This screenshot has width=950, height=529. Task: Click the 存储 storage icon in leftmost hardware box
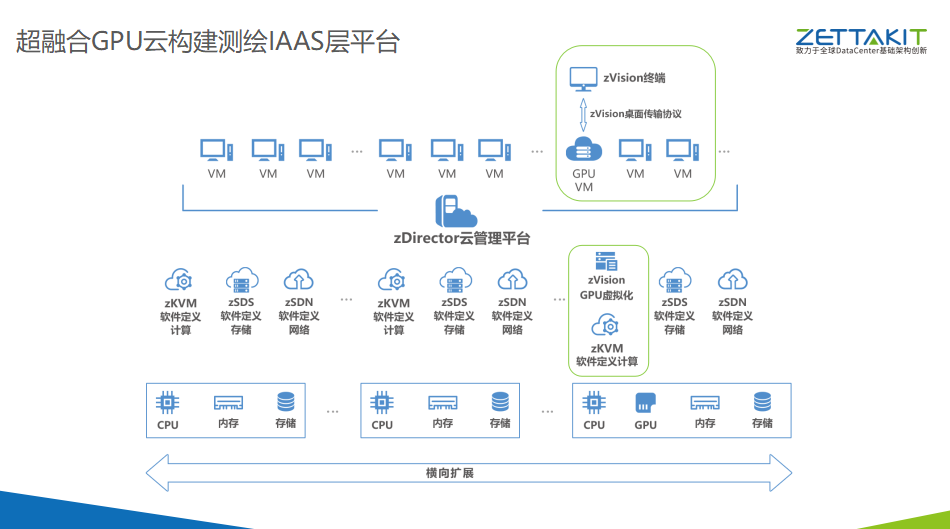tap(286, 402)
